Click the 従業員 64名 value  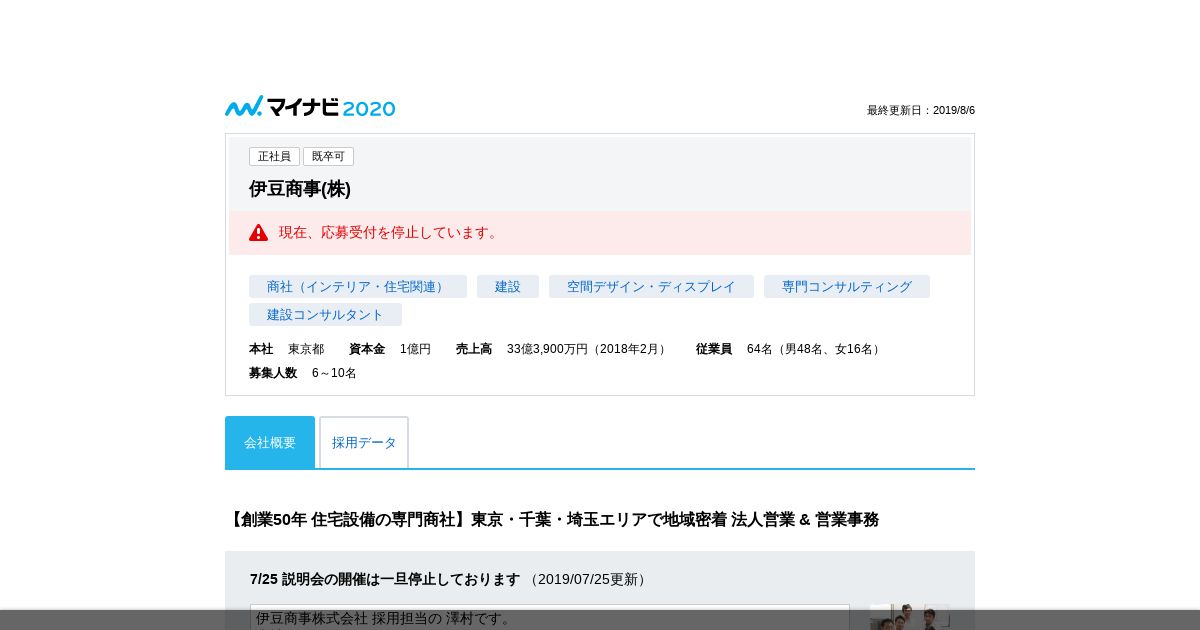click(x=815, y=349)
